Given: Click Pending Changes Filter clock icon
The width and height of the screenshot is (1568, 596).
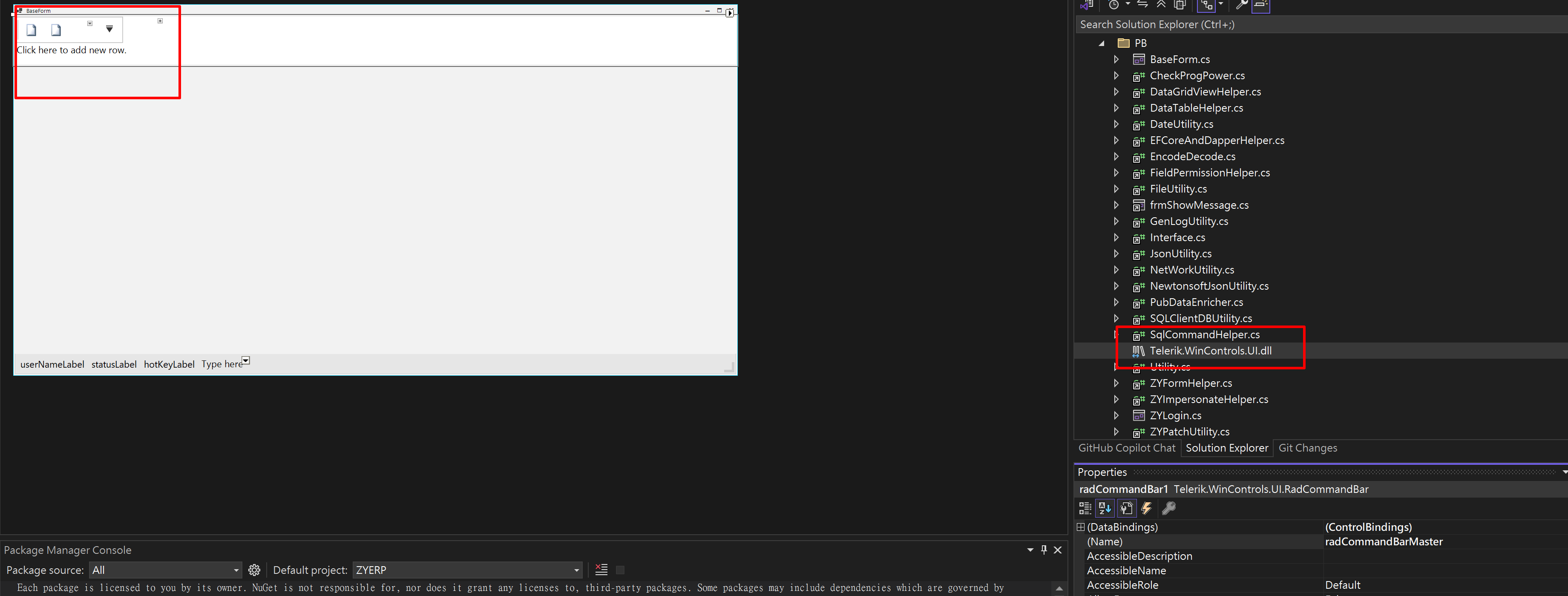Looking at the screenshot, I should click(x=1113, y=5).
